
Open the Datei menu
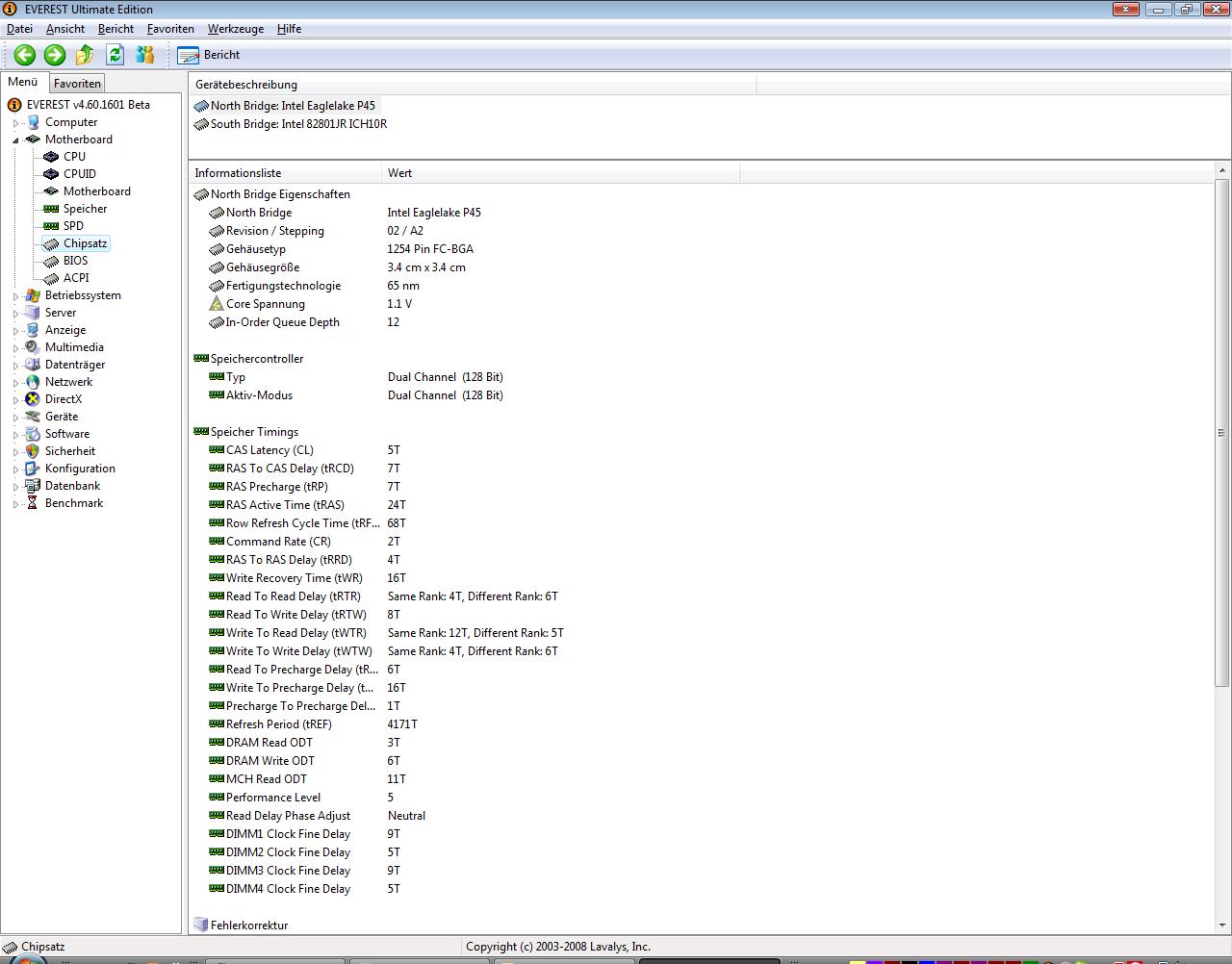(x=19, y=29)
